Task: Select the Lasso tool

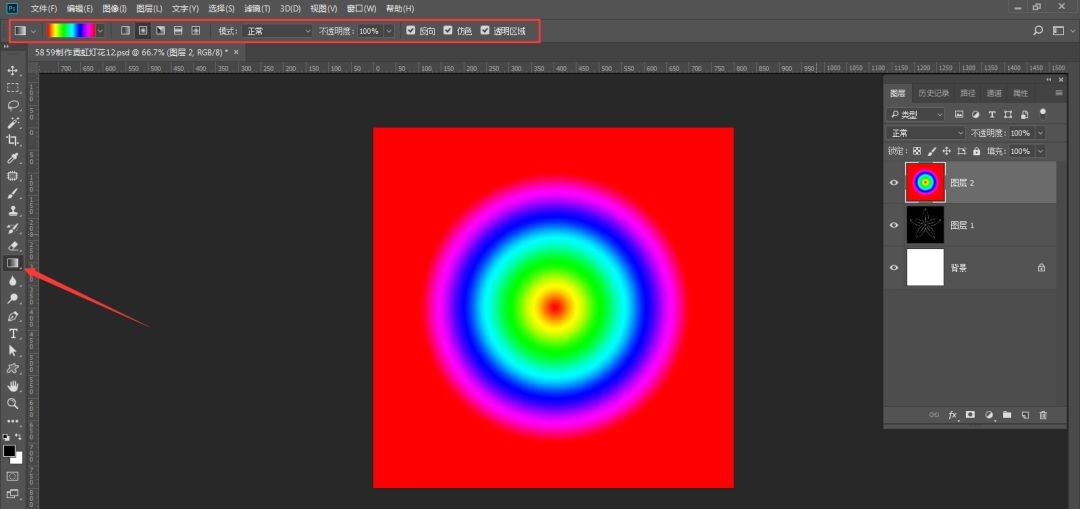Action: point(12,105)
